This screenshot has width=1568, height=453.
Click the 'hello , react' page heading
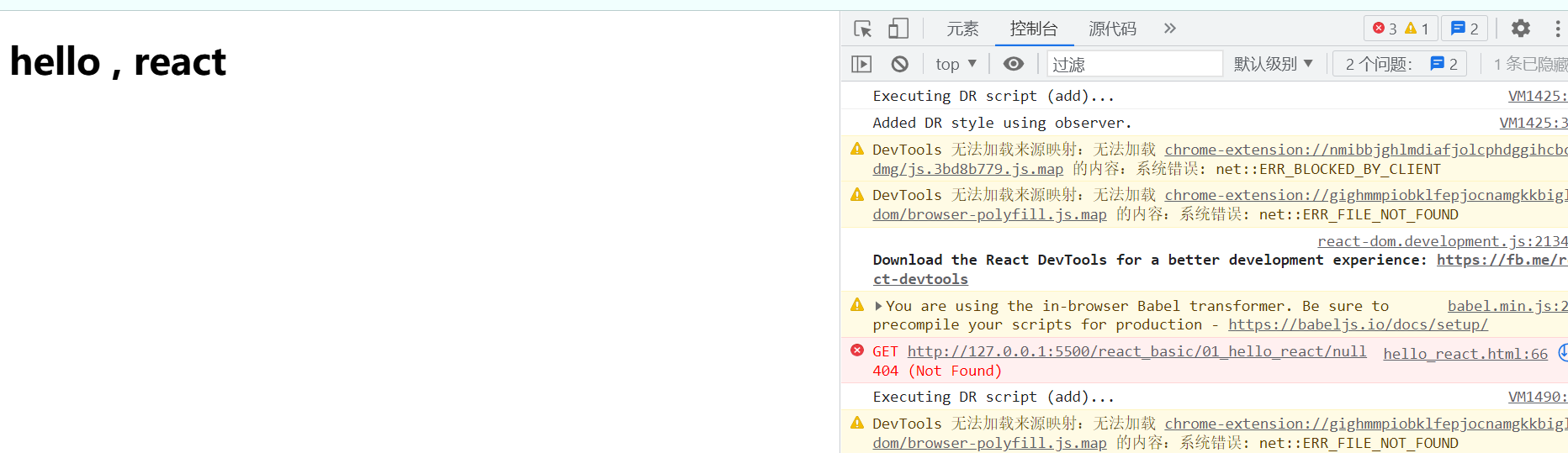pos(118,61)
